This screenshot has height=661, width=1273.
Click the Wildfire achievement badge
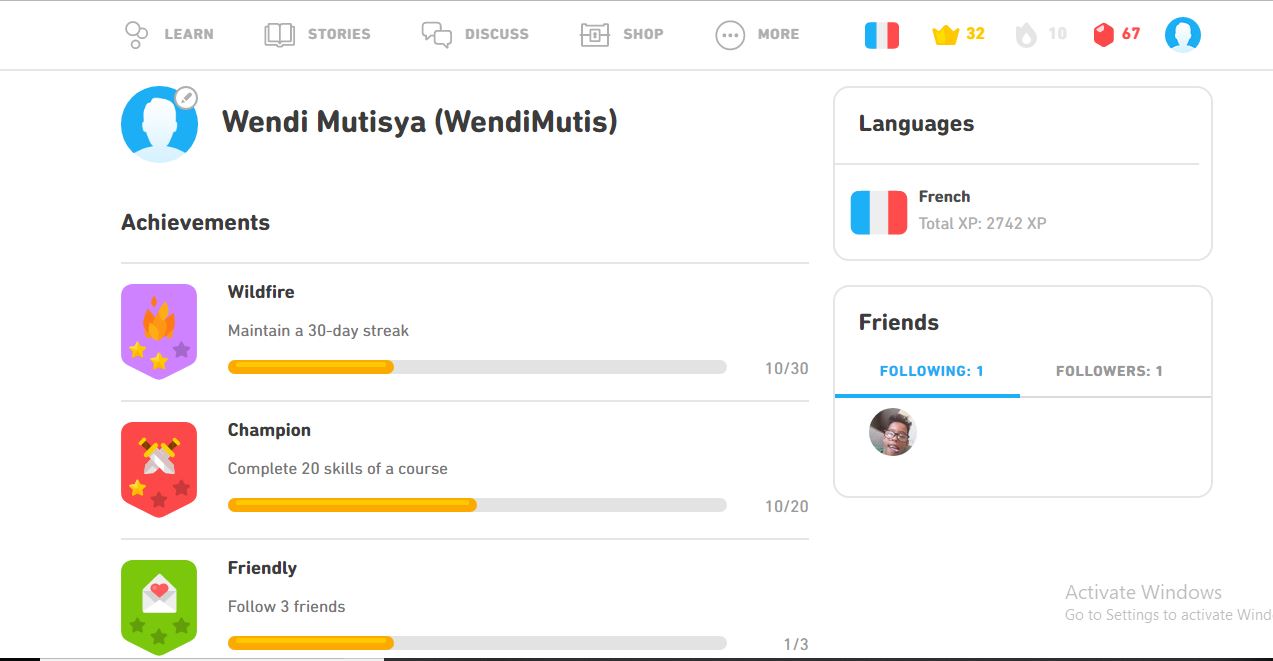coord(159,331)
